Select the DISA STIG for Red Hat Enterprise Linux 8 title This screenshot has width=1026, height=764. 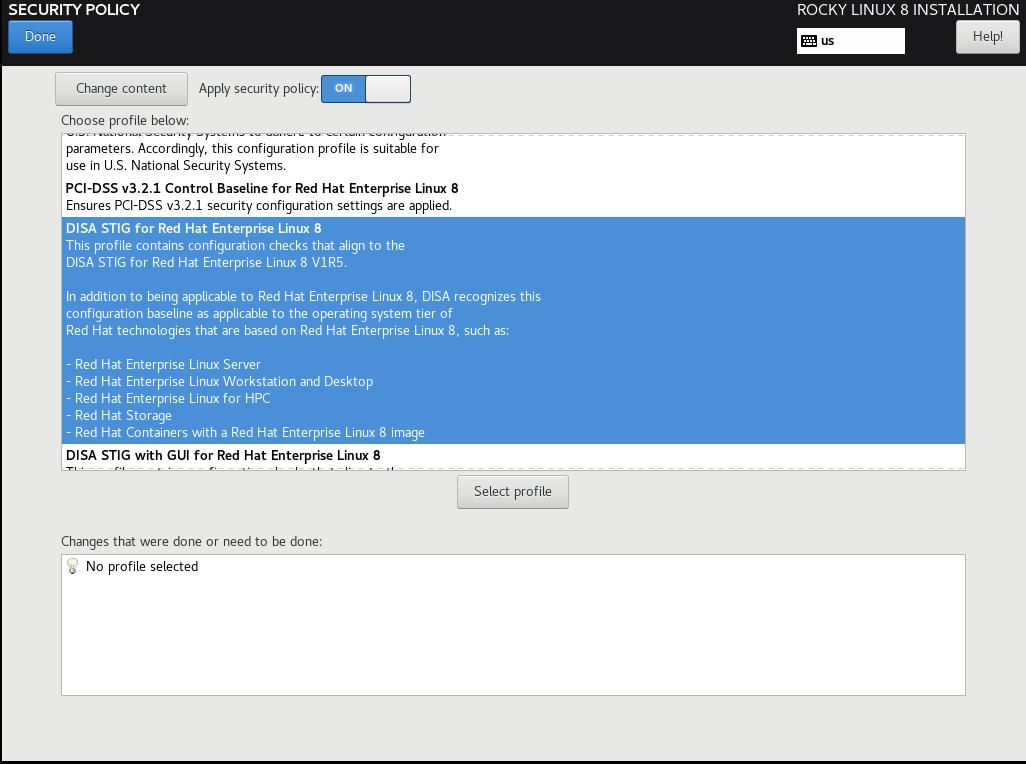(194, 228)
